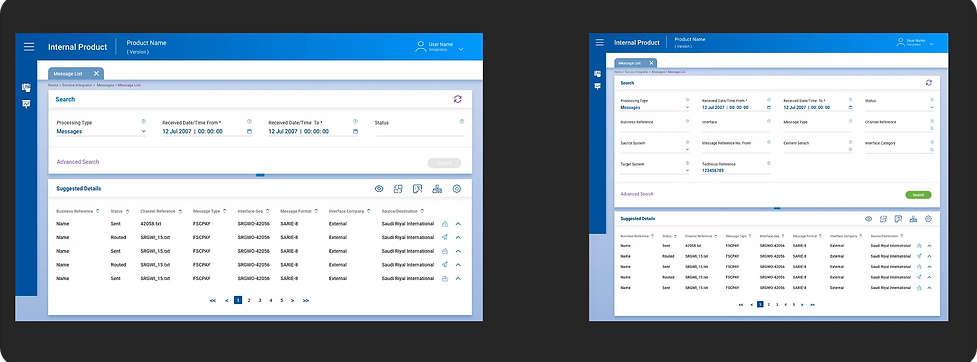Screen dimensions: 977x362
Task: Click hierarchy icon in left Suggested Details toolbar
Action: coord(437,189)
